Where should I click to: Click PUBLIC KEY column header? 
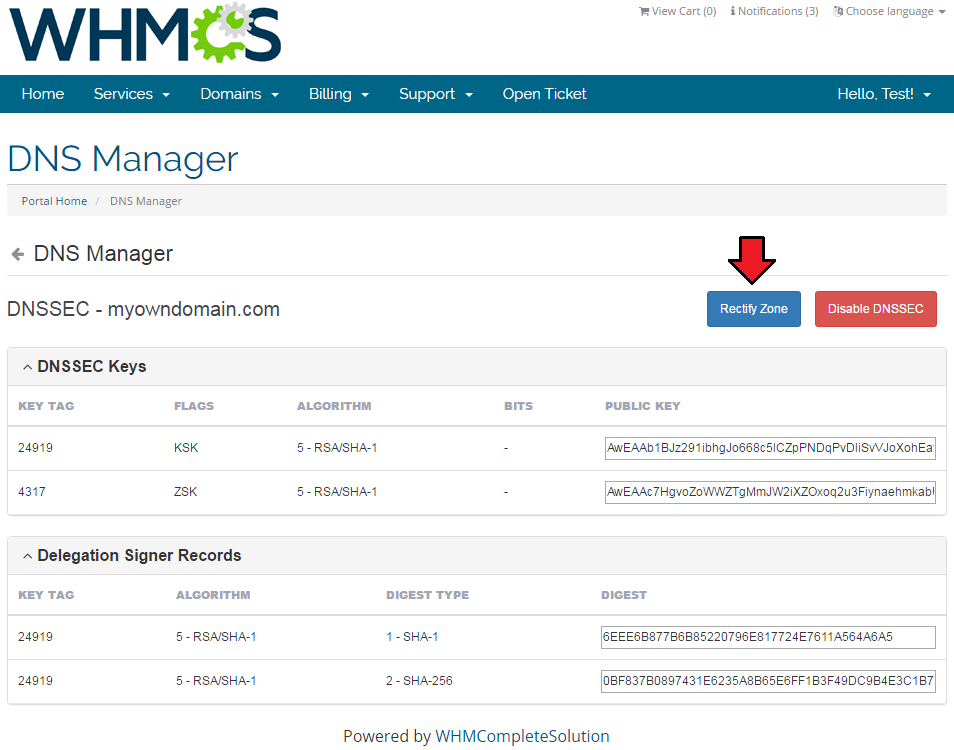tap(642, 406)
